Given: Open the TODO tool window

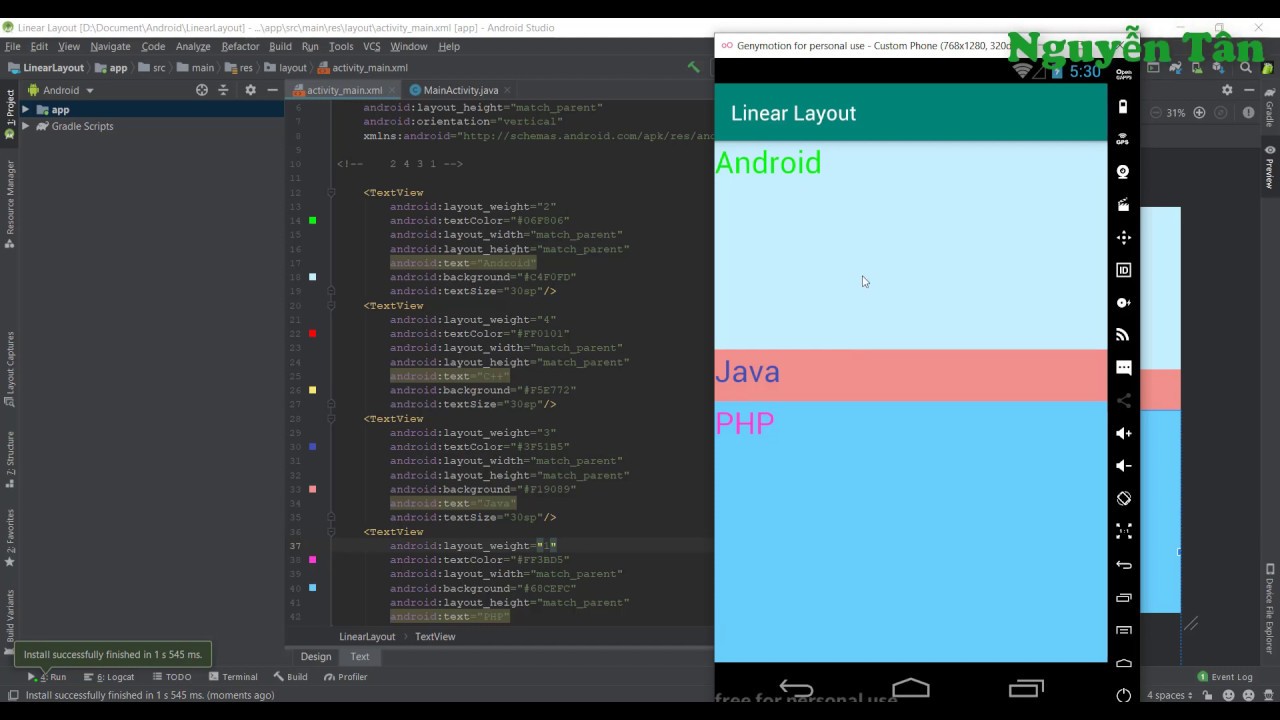Looking at the screenshot, I should tap(171, 677).
